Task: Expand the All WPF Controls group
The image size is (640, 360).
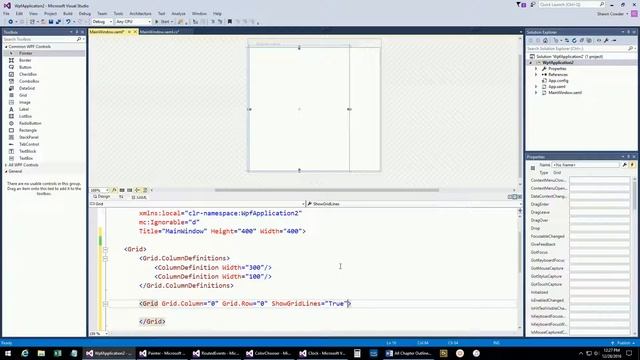Action: point(6,165)
